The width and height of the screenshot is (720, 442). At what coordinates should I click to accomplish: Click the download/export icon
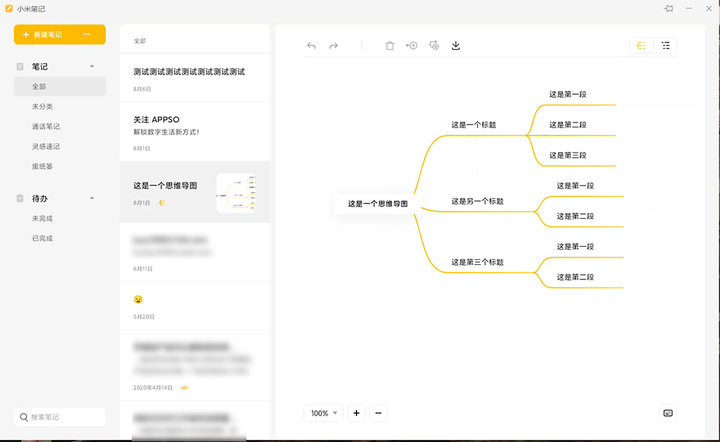pos(456,46)
